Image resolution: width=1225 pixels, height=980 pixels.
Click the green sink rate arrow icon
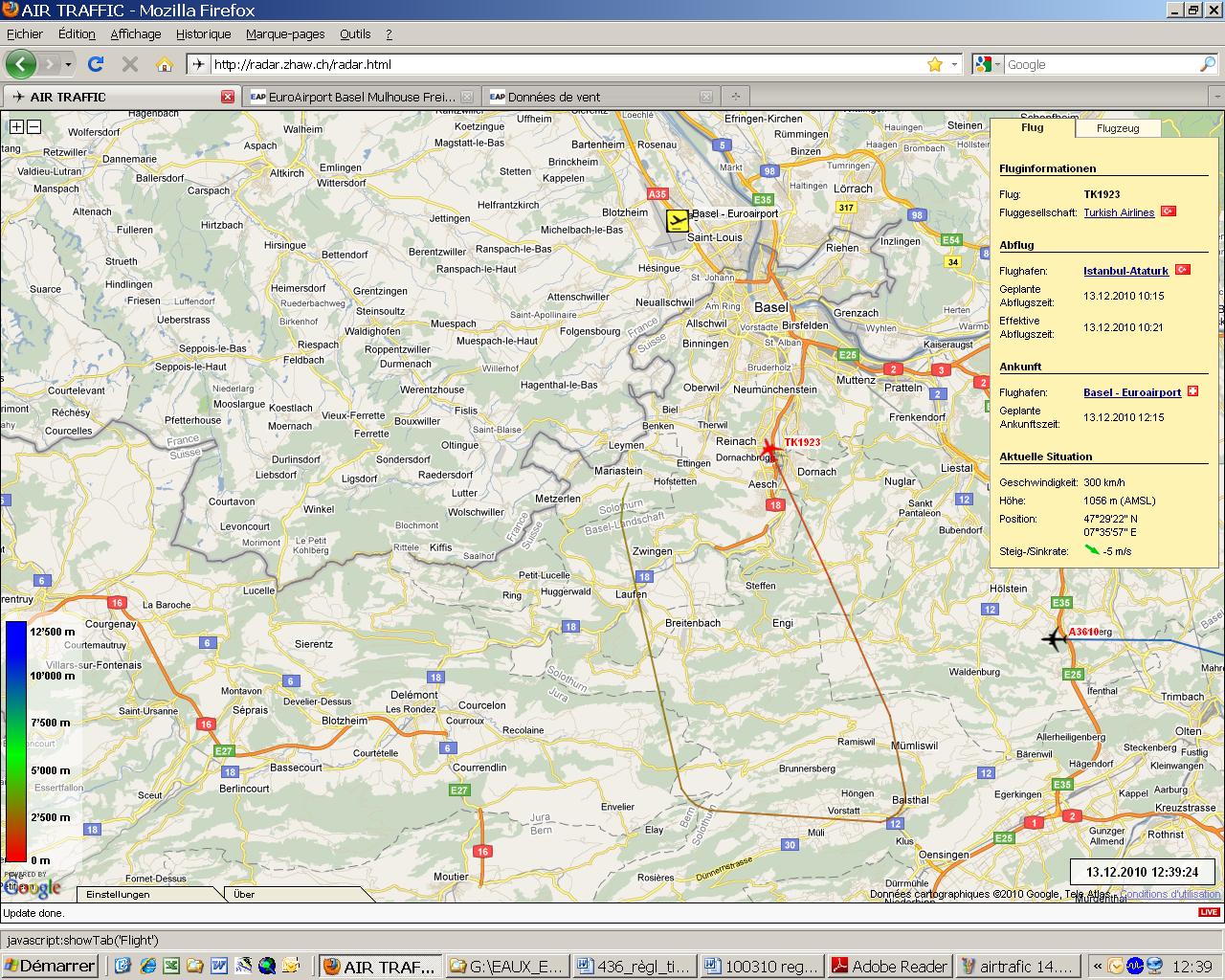(1092, 550)
